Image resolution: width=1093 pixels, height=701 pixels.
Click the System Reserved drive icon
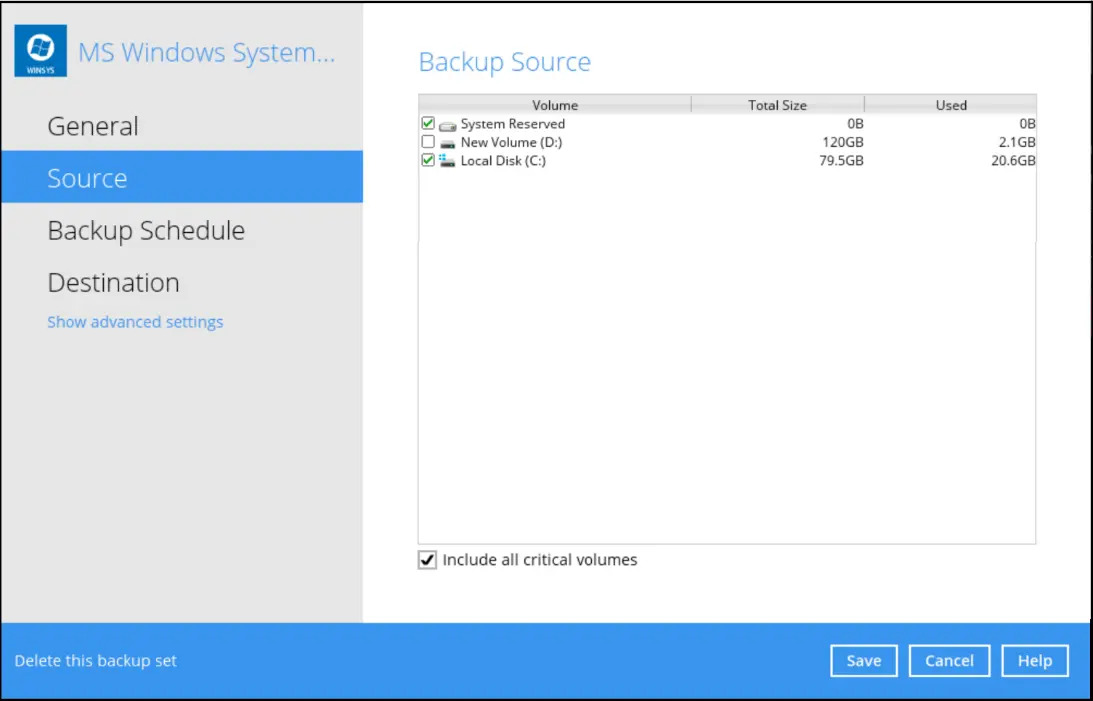coord(447,125)
